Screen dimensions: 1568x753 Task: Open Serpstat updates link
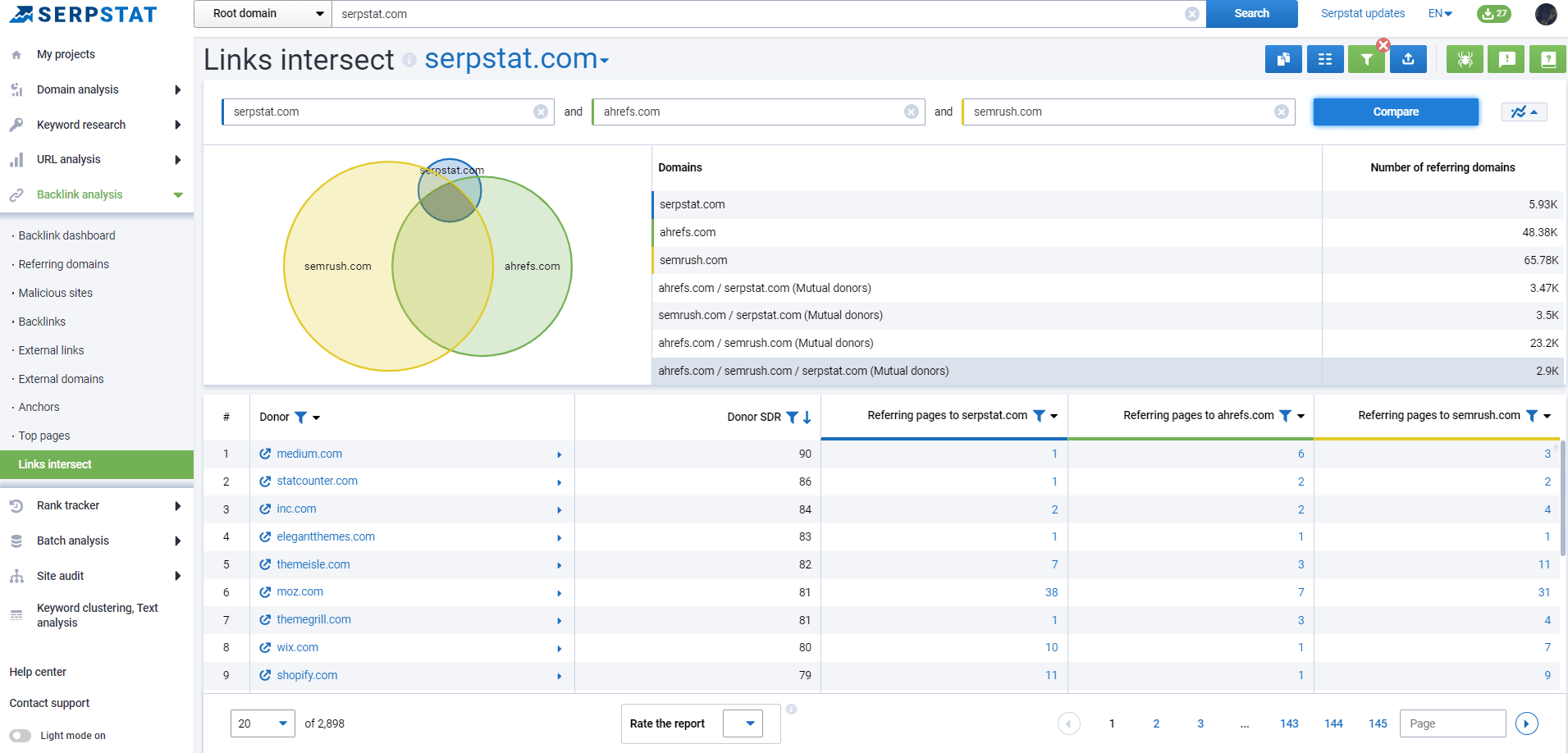[1363, 14]
